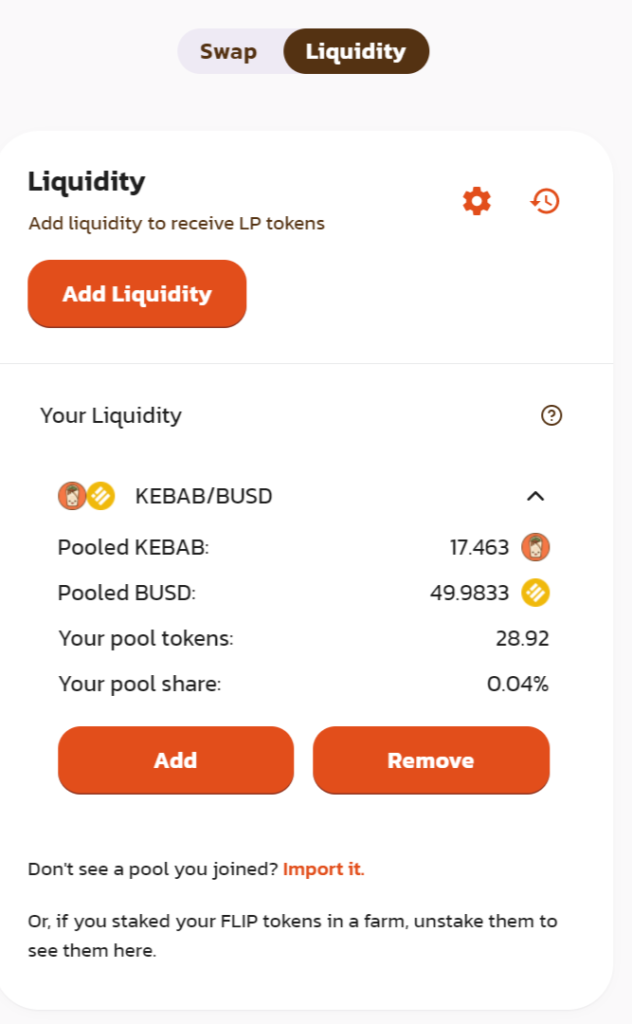The height and width of the screenshot is (1024, 632).
Task: Click the "Your Liquidity" section heading
Action: pyautogui.click(x=111, y=415)
